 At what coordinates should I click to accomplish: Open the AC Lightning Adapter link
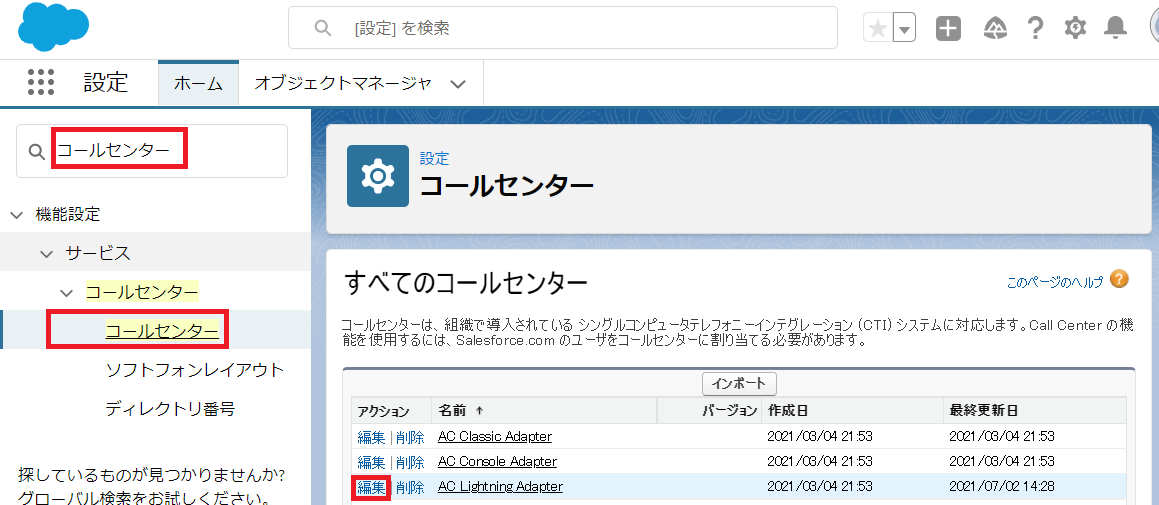(x=500, y=487)
